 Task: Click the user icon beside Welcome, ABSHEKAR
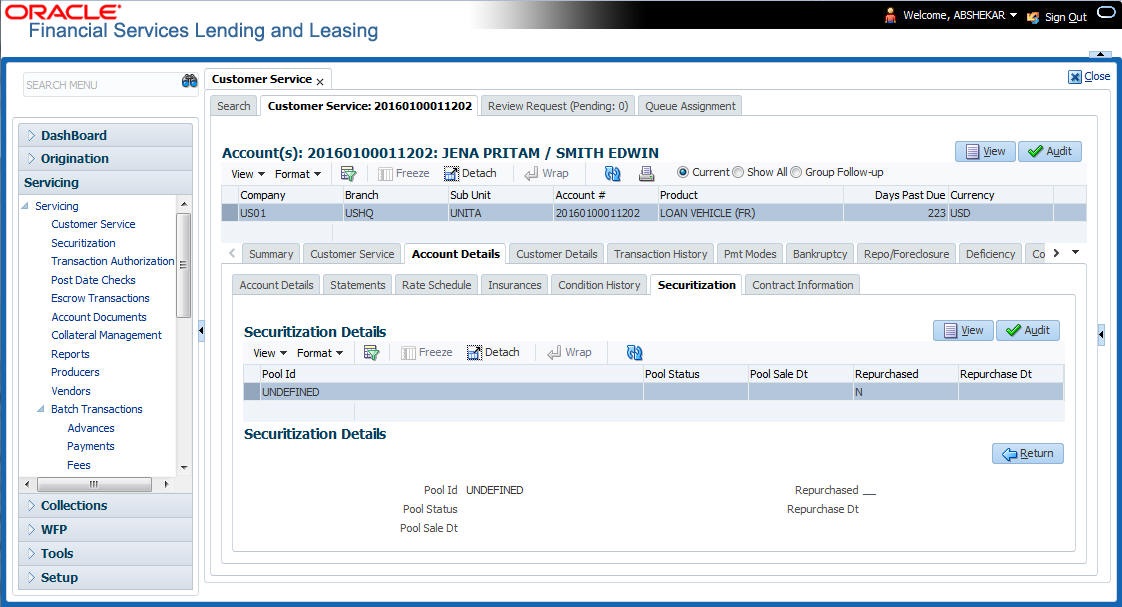[x=890, y=15]
